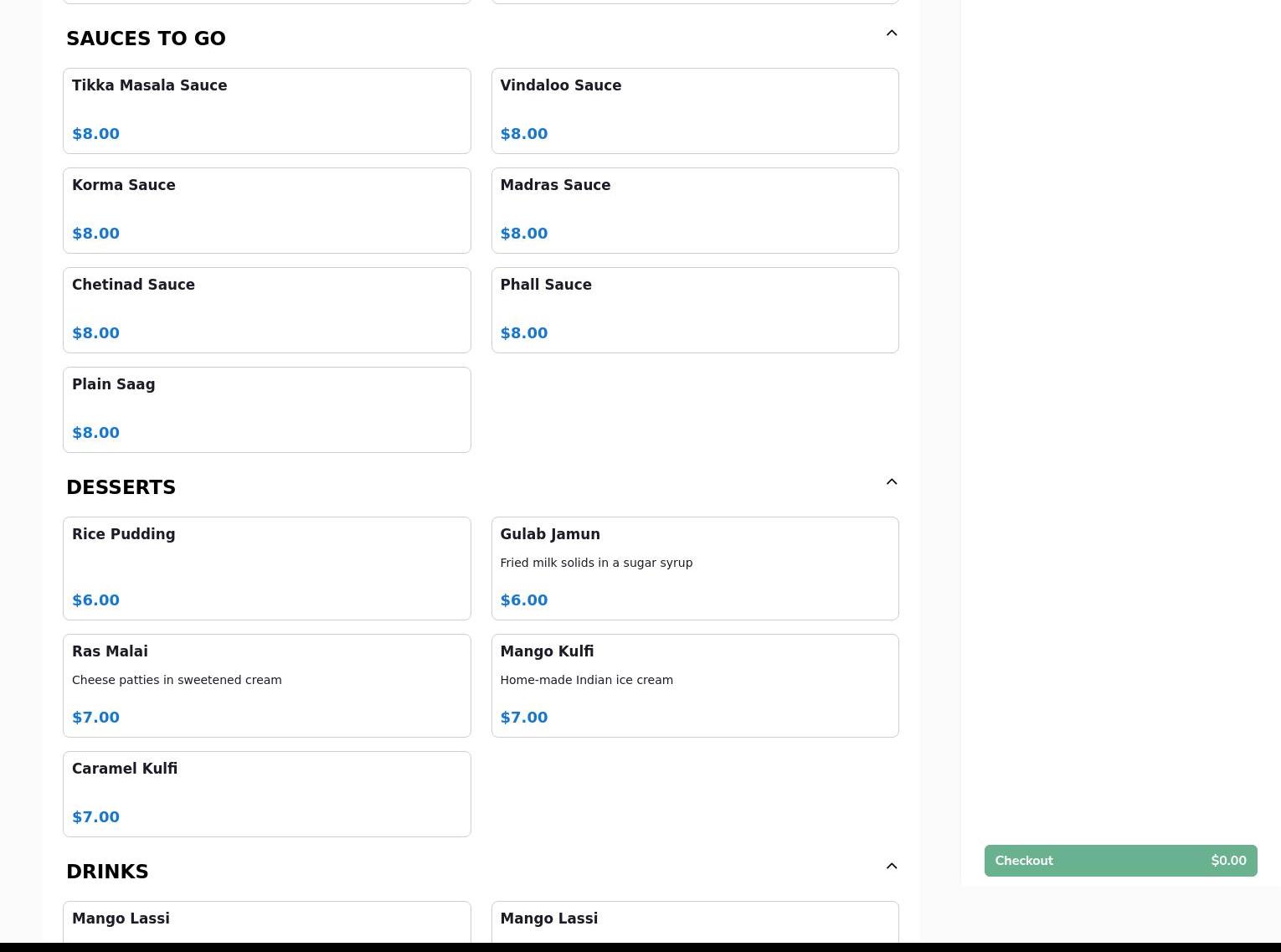The height and width of the screenshot is (952, 1281).
Task: Collapse the Desserts section chevron
Action: (x=891, y=482)
